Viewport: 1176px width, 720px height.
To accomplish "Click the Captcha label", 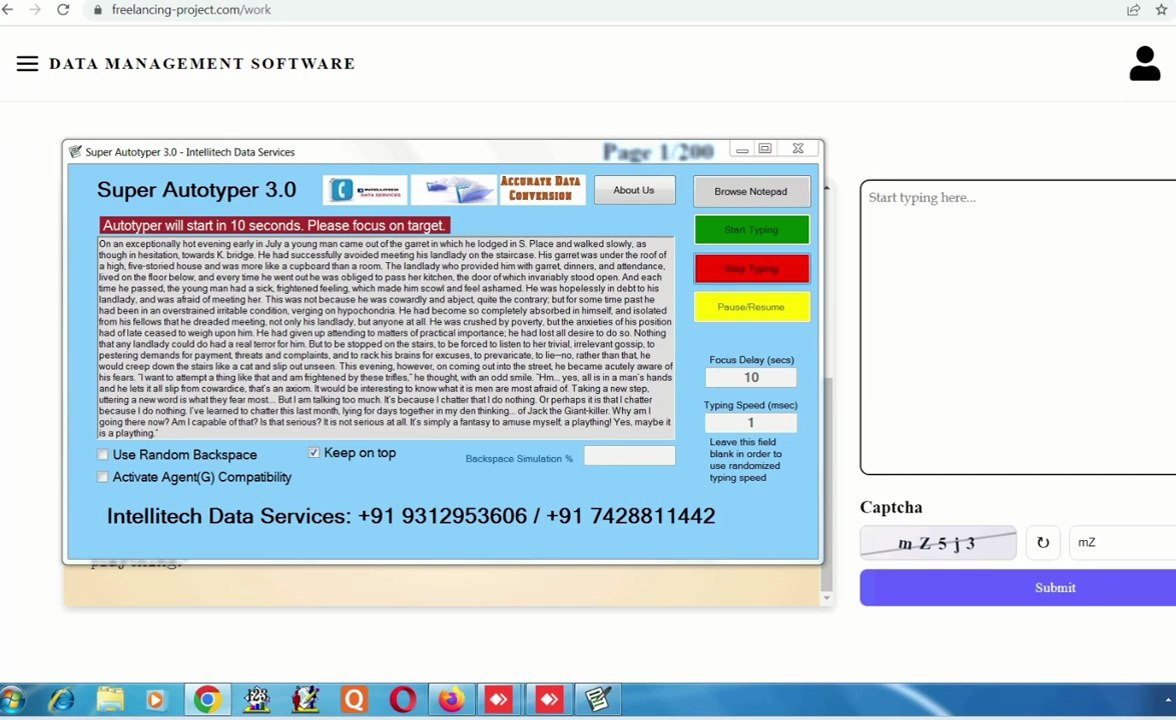I will pyautogui.click(x=891, y=507).
